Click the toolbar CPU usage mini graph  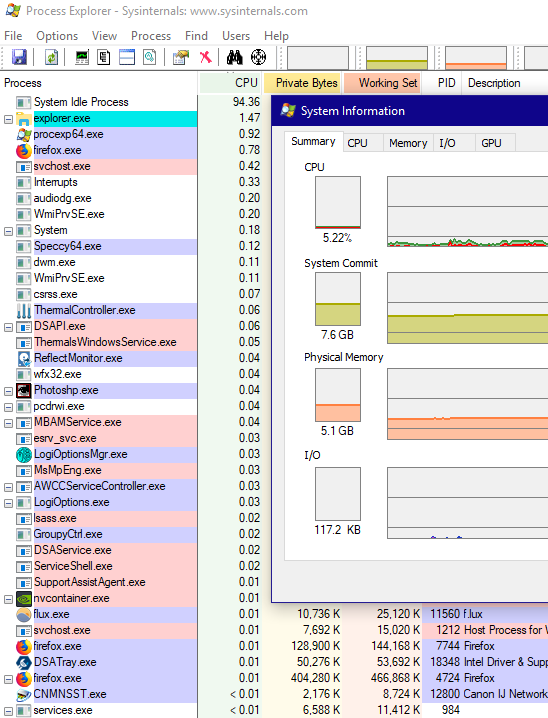(x=318, y=58)
